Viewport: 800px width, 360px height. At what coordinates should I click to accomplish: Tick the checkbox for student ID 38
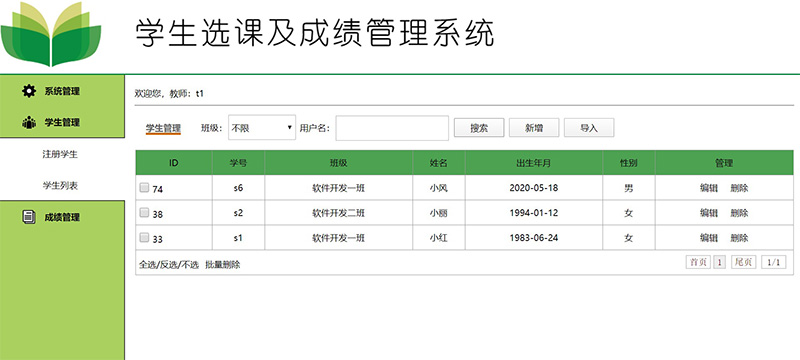(144, 213)
